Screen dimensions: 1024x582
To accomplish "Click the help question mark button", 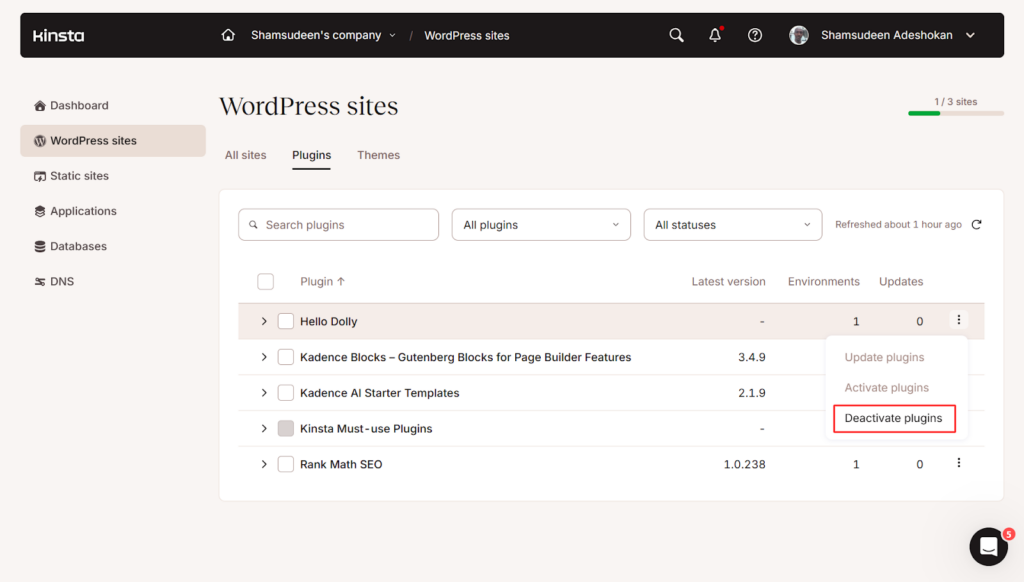I will coord(755,34).
